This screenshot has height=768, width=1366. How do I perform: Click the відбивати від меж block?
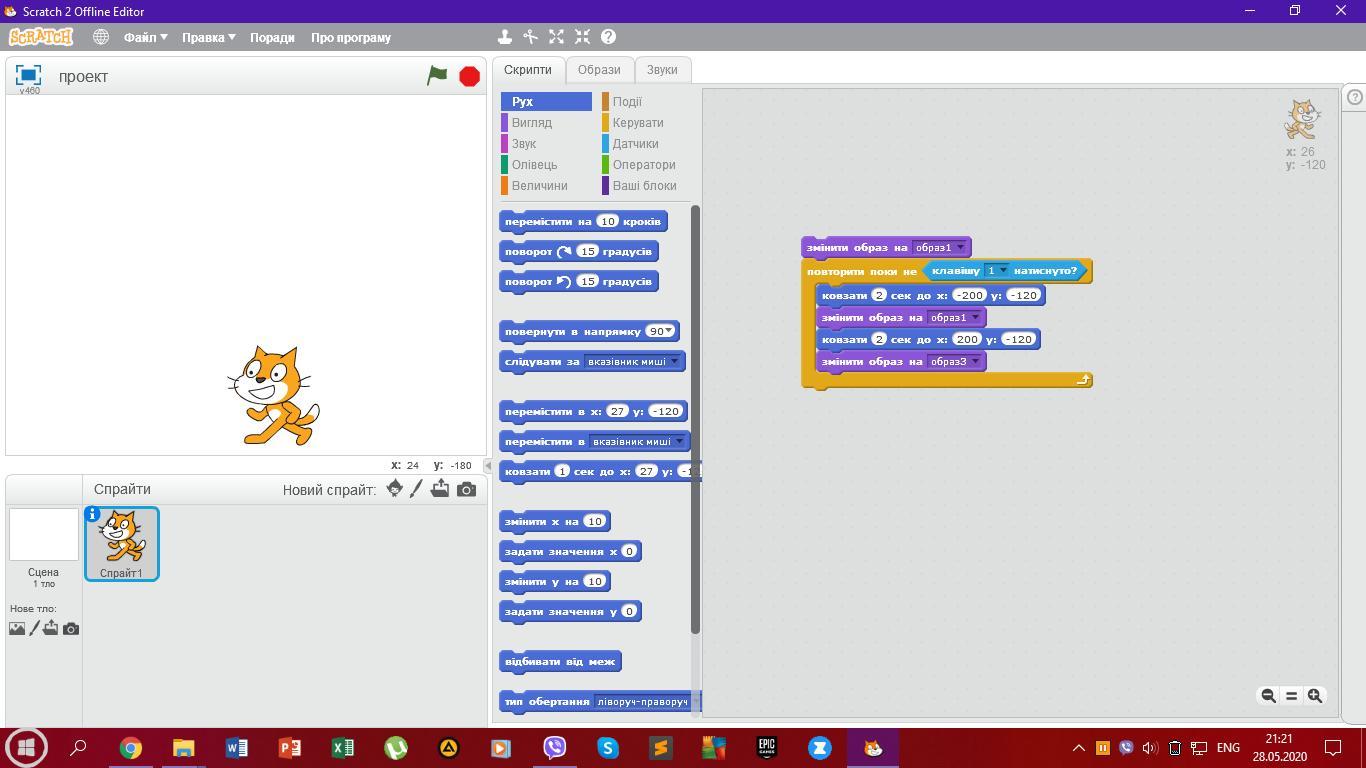[x=560, y=661]
